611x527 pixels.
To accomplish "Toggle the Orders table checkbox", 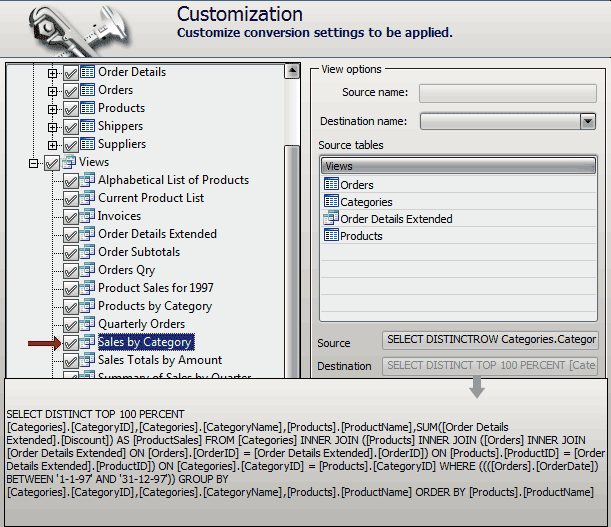I will [71, 91].
